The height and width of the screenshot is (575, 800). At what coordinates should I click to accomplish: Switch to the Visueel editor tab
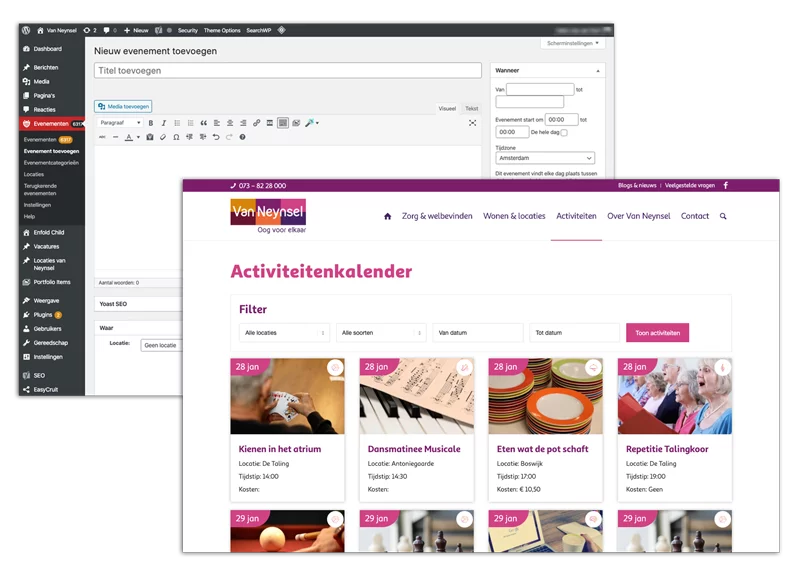point(447,108)
